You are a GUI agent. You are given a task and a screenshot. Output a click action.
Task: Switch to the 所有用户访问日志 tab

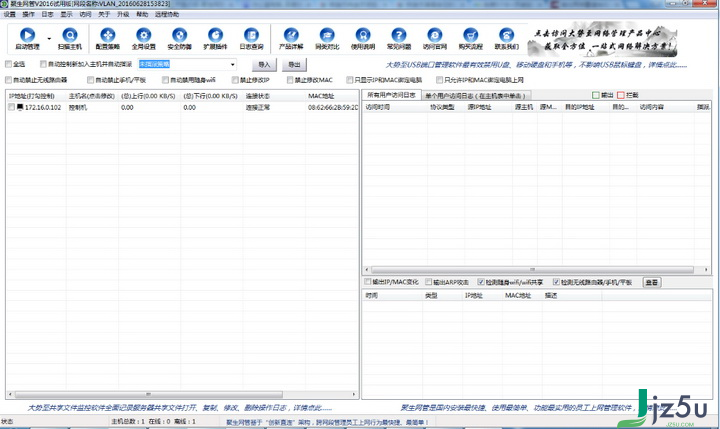[392, 95]
